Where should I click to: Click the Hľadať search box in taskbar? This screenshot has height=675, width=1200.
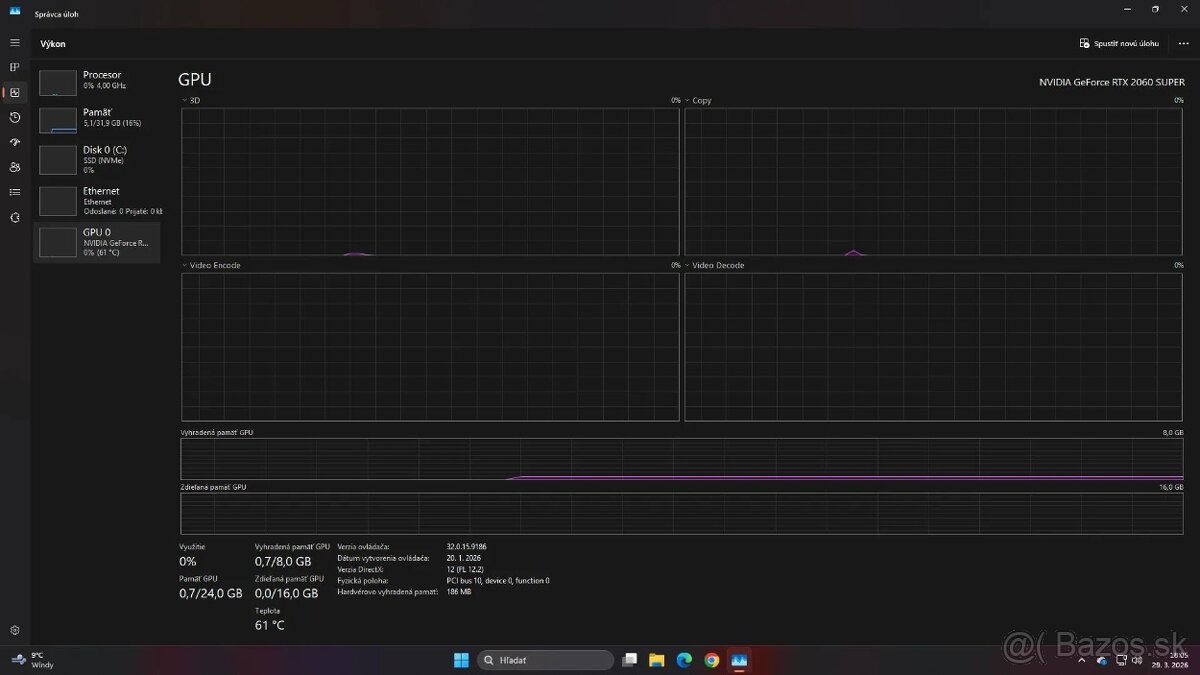(x=545, y=660)
